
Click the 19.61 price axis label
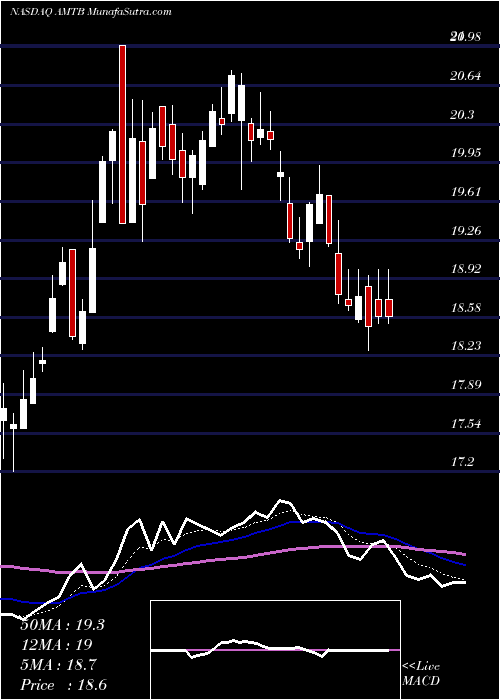(466, 192)
